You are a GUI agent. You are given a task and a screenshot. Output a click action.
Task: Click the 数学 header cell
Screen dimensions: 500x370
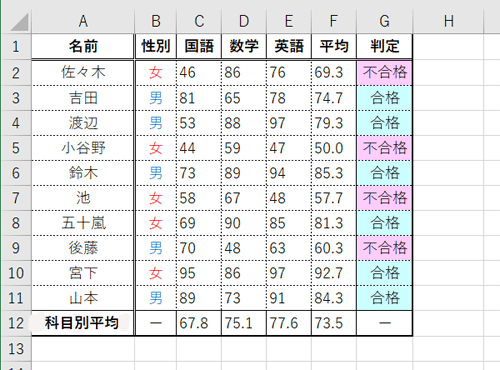pos(244,46)
